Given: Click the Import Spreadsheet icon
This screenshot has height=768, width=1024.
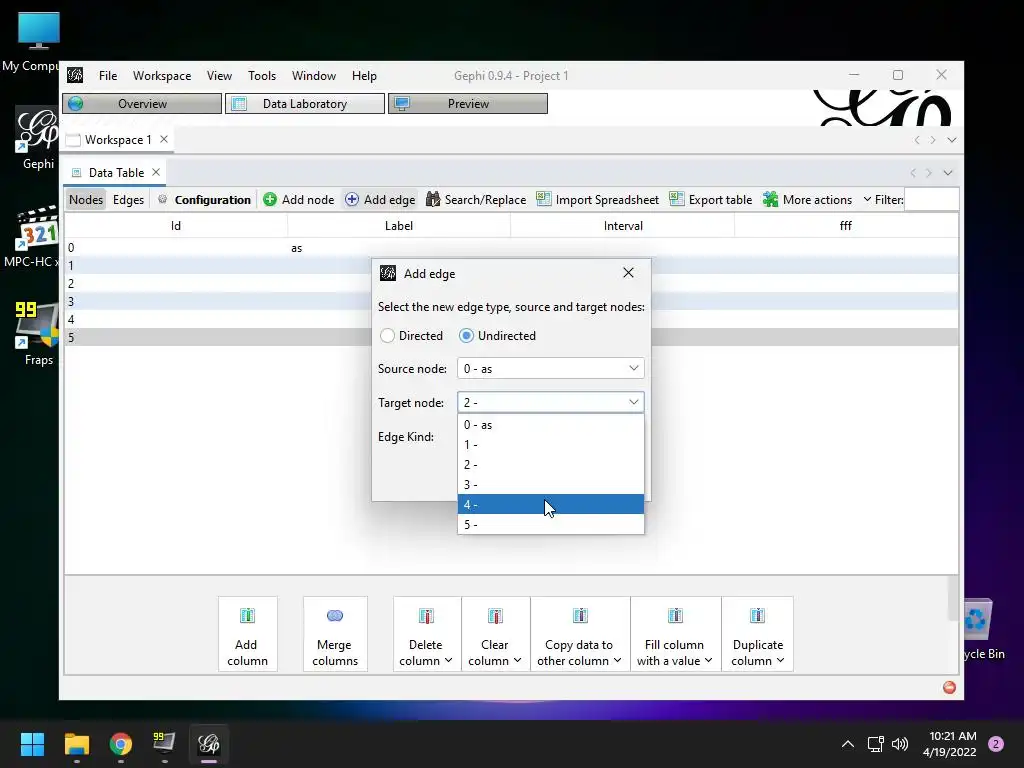Looking at the screenshot, I should pyautogui.click(x=543, y=199).
